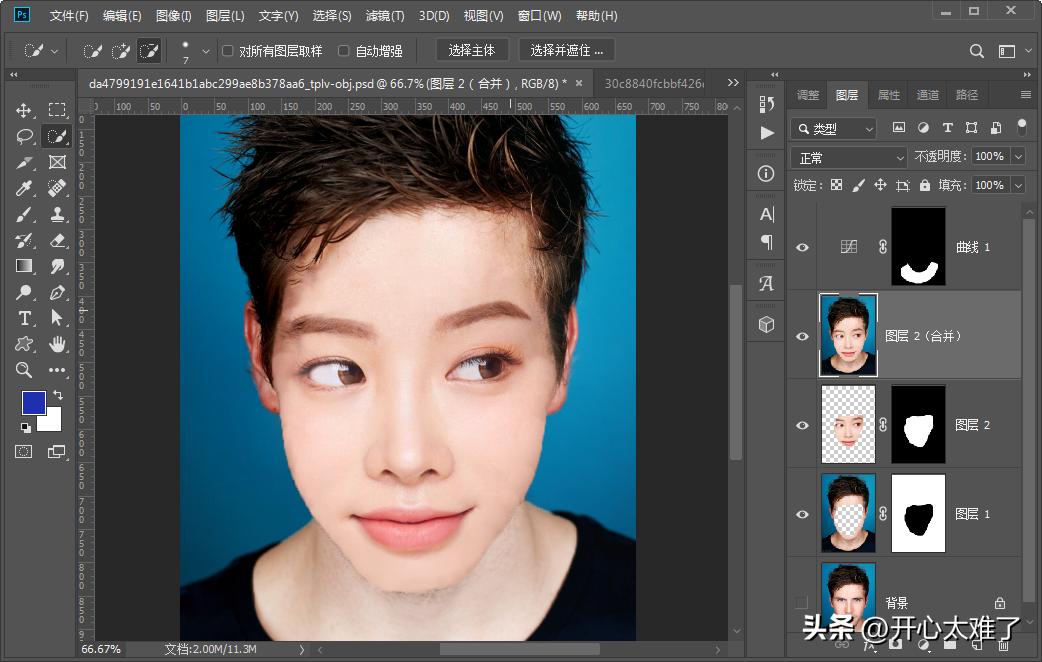Image resolution: width=1042 pixels, height=662 pixels.
Task: Select the Lasso tool
Action: pos(24,136)
